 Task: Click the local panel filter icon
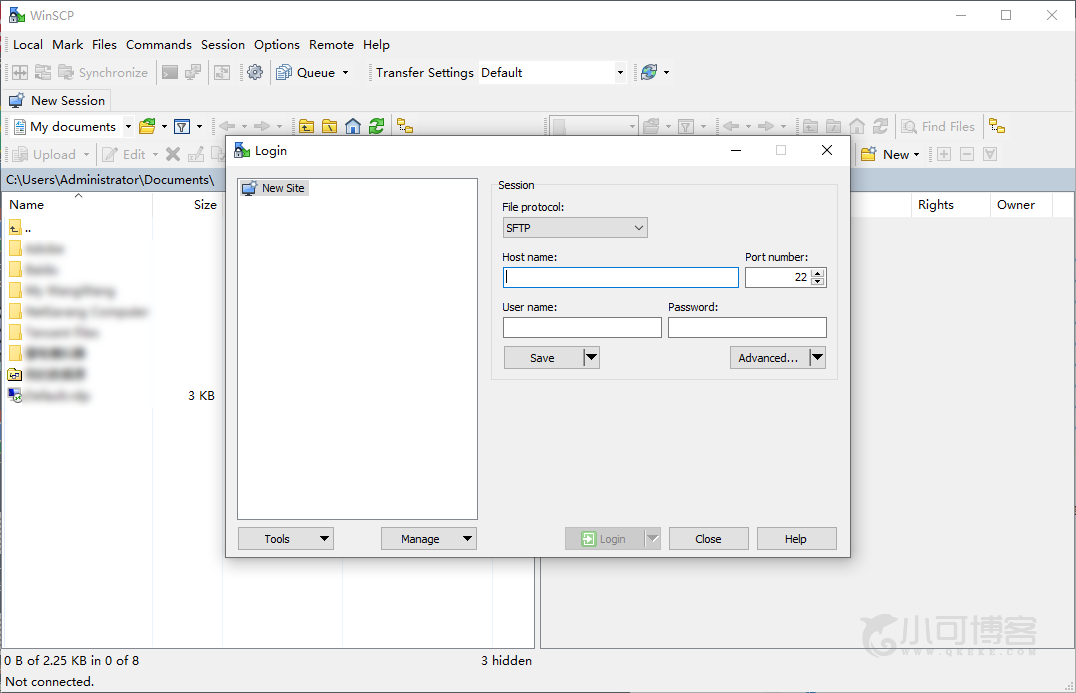pos(182,126)
